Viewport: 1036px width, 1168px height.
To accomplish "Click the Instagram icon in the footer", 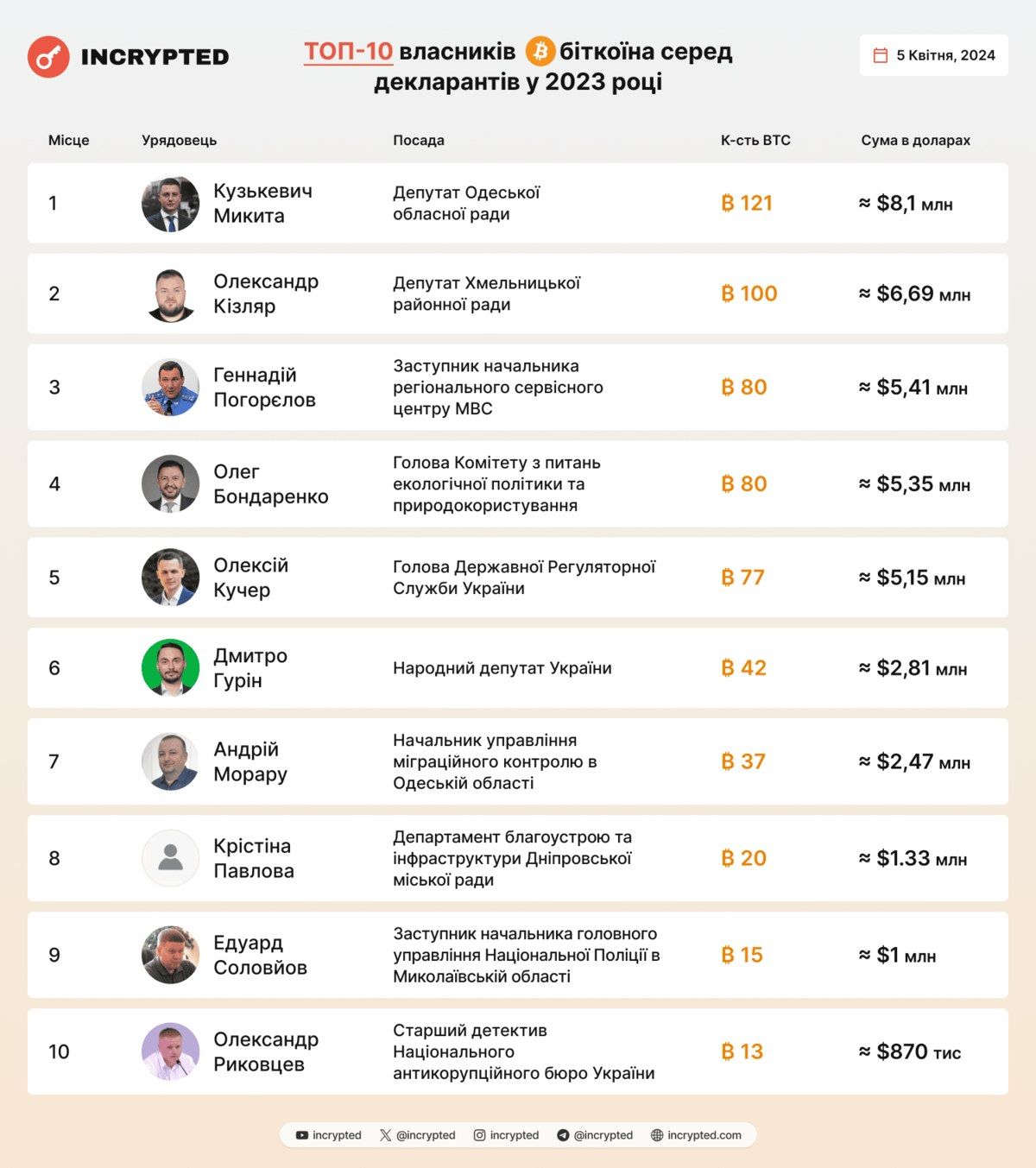I will click(x=479, y=1135).
